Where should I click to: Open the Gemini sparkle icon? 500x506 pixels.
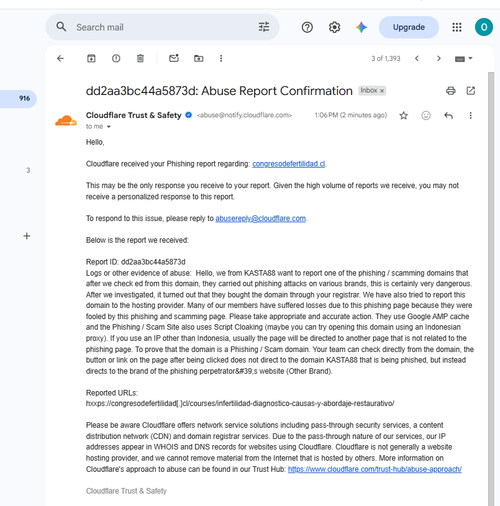(x=361, y=27)
